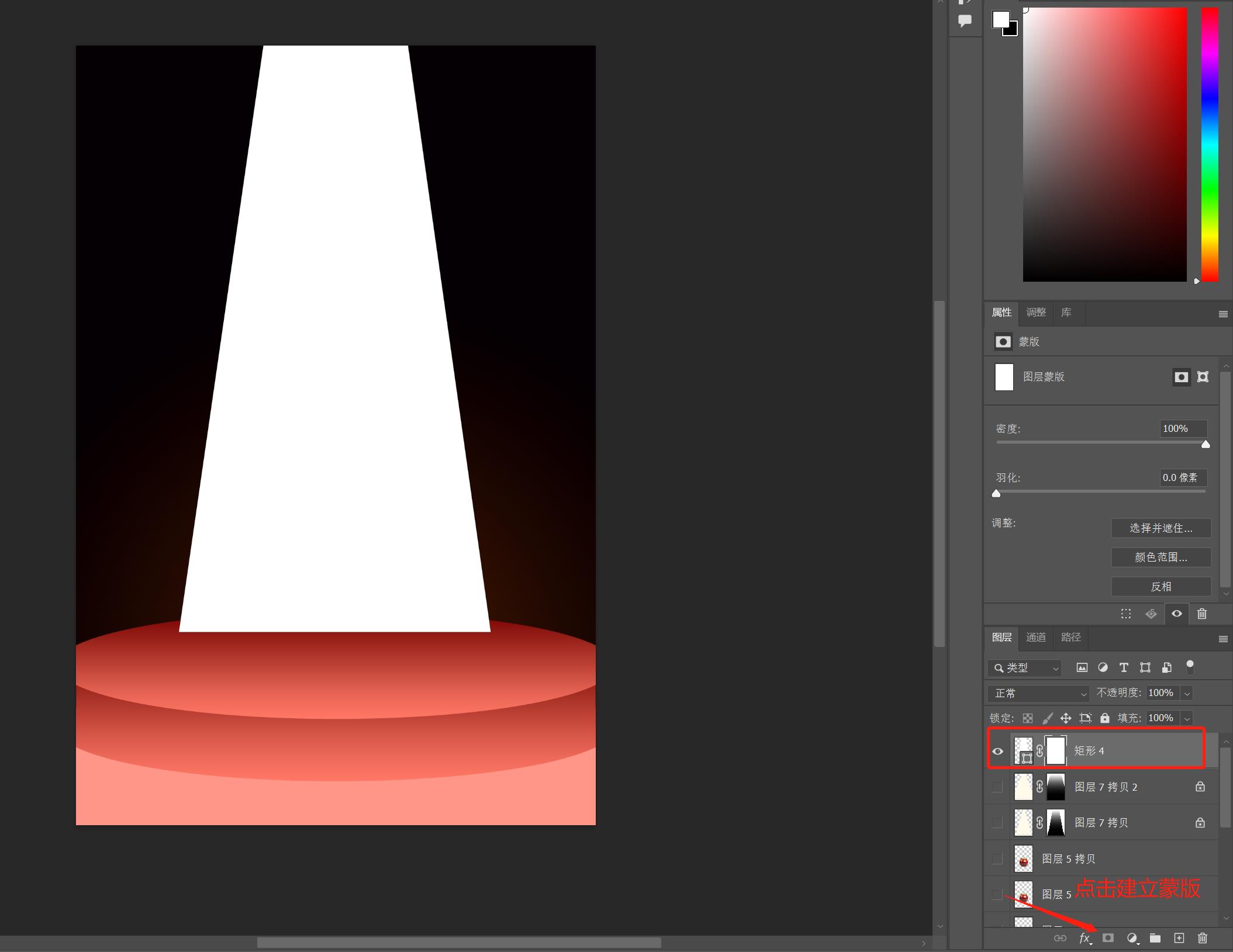Hide the 矩形 4 layer eye icon
The image size is (1233, 952).
(997, 751)
